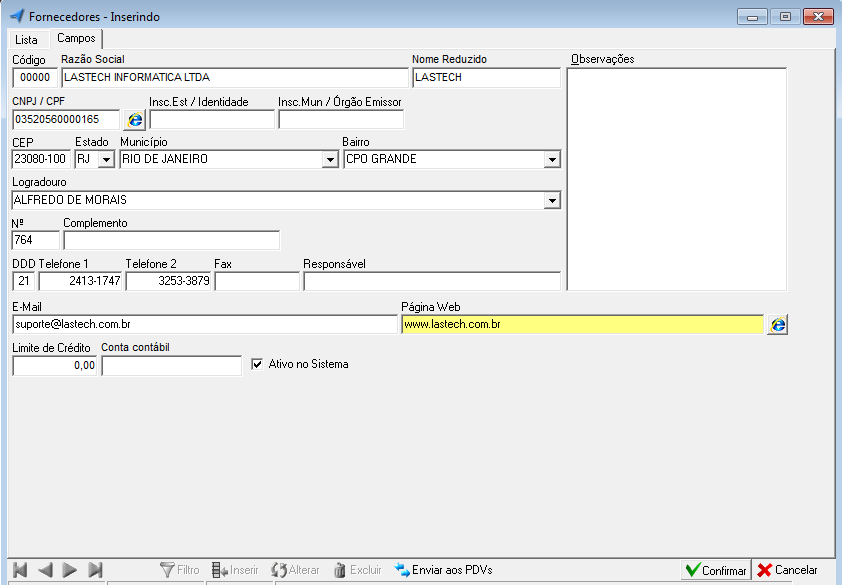Switch to the Lista tab
Image resolution: width=842 pixels, height=585 pixels.
pos(26,40)
